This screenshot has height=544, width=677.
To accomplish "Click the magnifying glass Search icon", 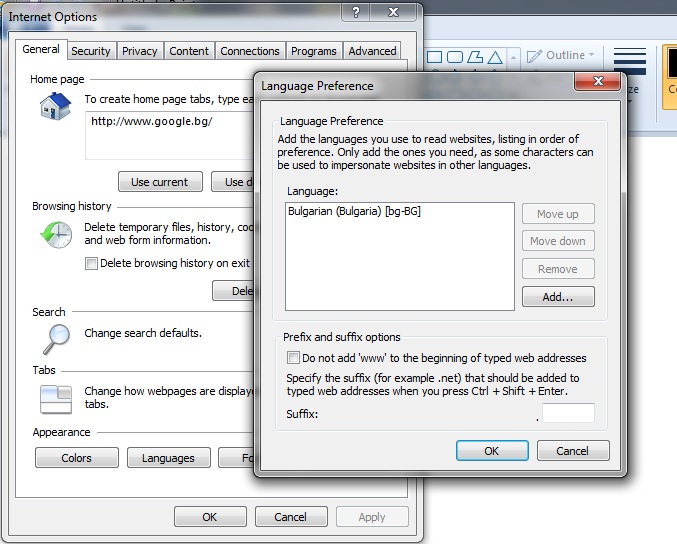I will pos(56,339).
